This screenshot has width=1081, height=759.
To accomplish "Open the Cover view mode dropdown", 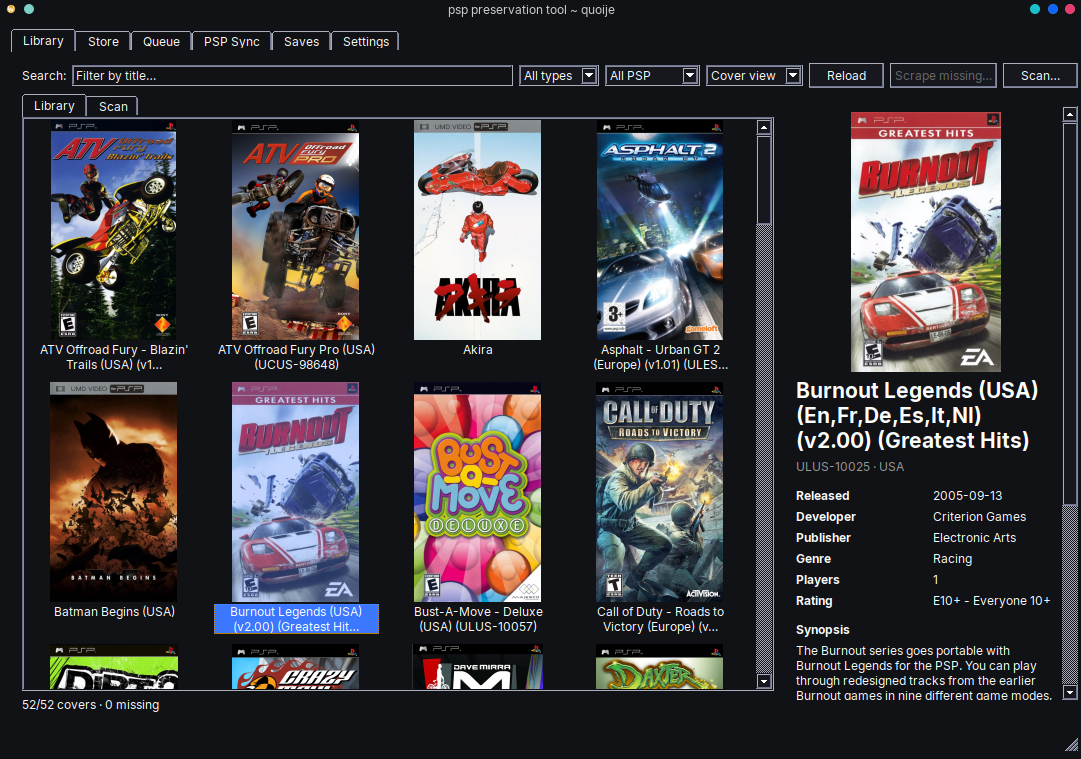I will coord(754,76).
